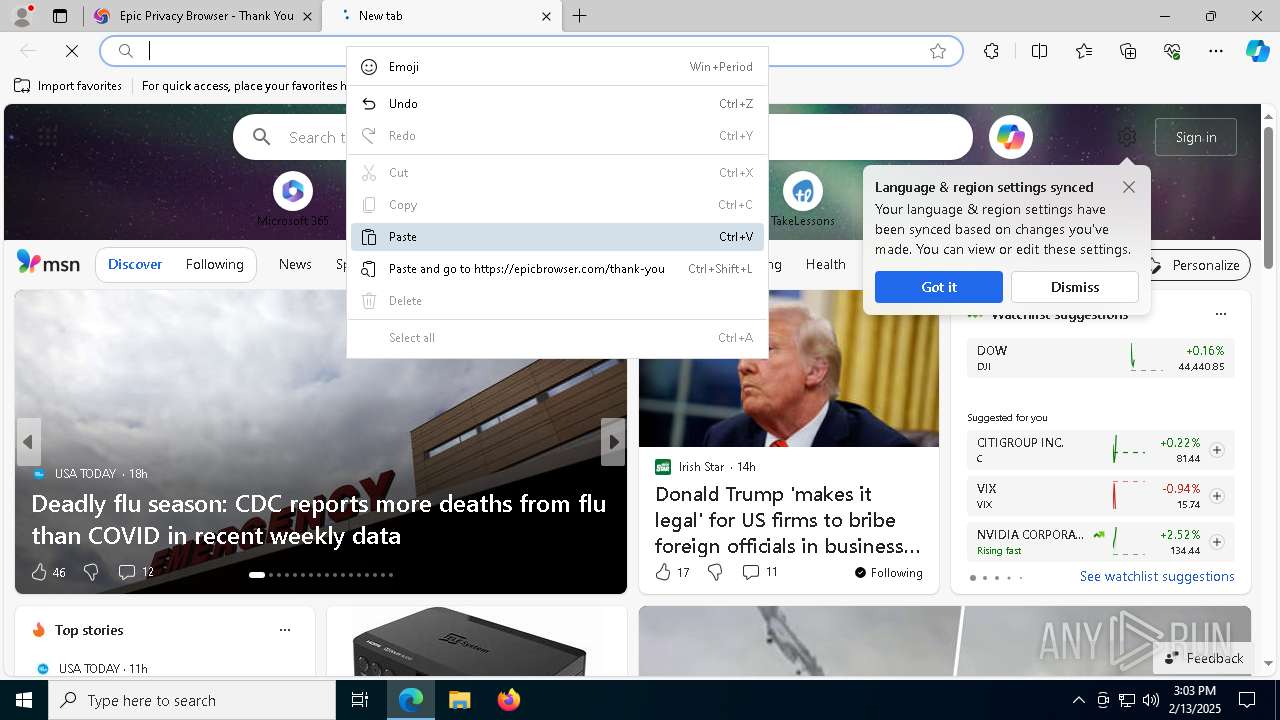Screen dimensions: 1280x720
Task: Open comments on Trump article
Action: (x=760, y=572)
